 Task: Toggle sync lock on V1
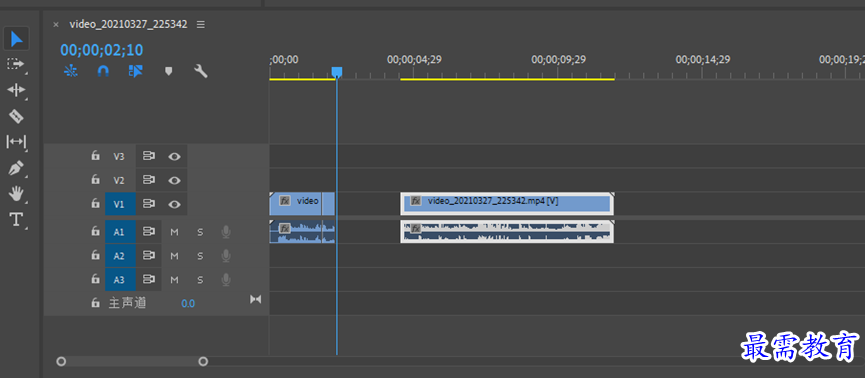[x=148, y=204]
